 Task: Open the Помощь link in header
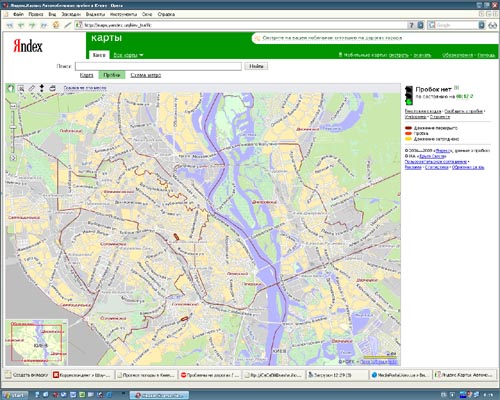click(486, 55)
